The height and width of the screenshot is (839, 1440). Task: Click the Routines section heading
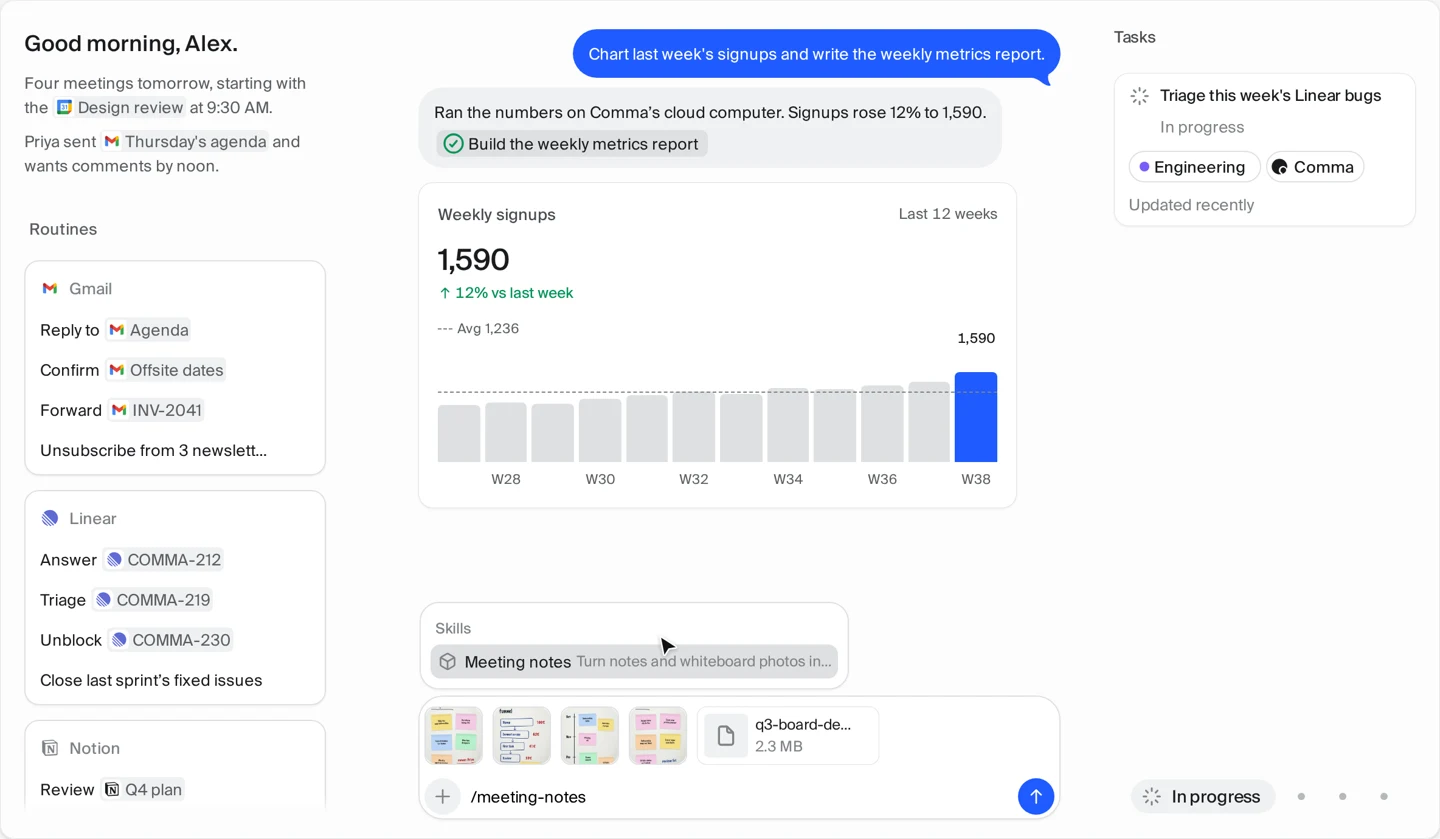[x=63, y=229]
